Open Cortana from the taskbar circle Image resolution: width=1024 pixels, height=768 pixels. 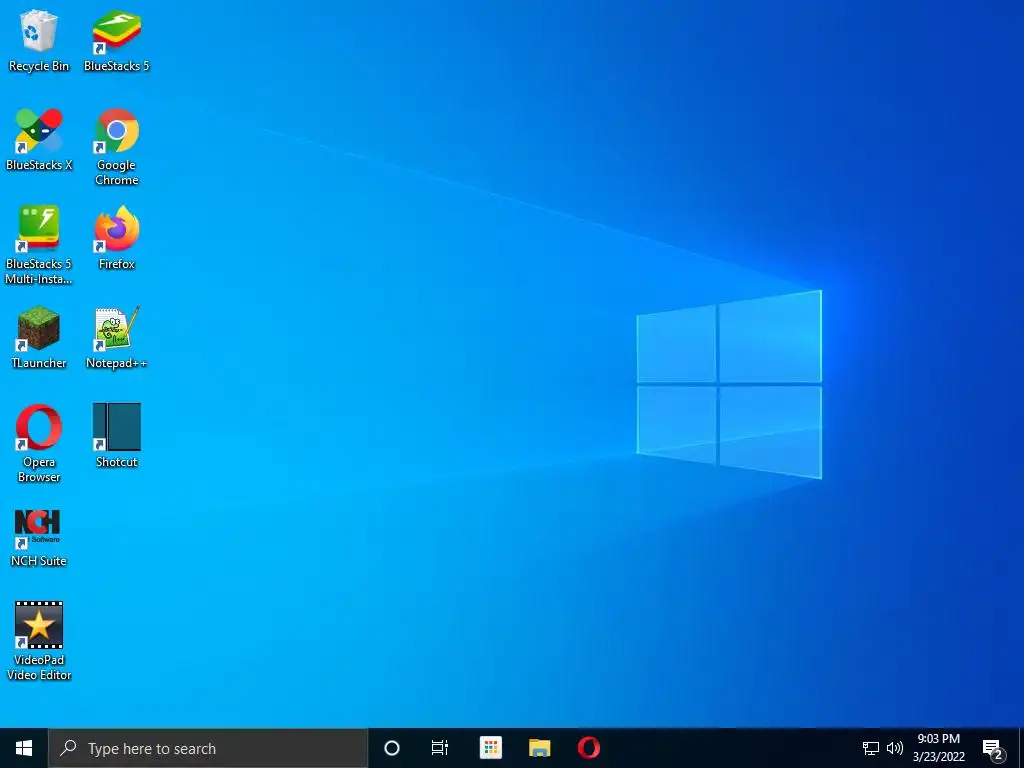392,748
